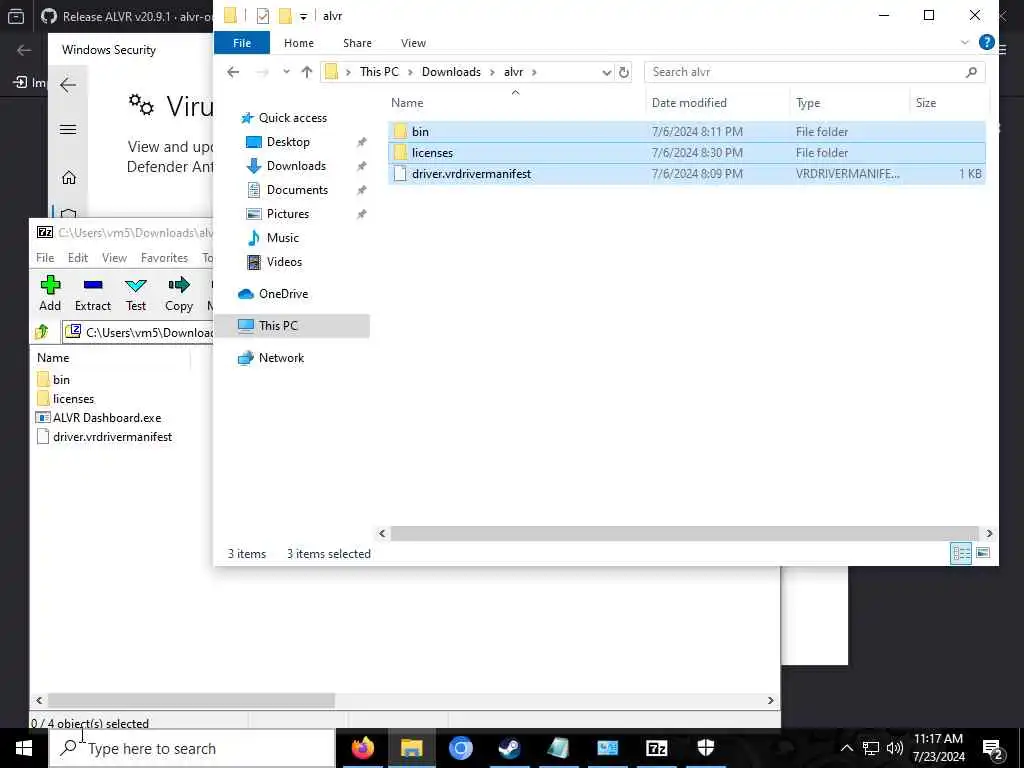Screen dimensions: 1024x768
Task: Go up to the Downloads folder arrow
Action: [307, 72]
